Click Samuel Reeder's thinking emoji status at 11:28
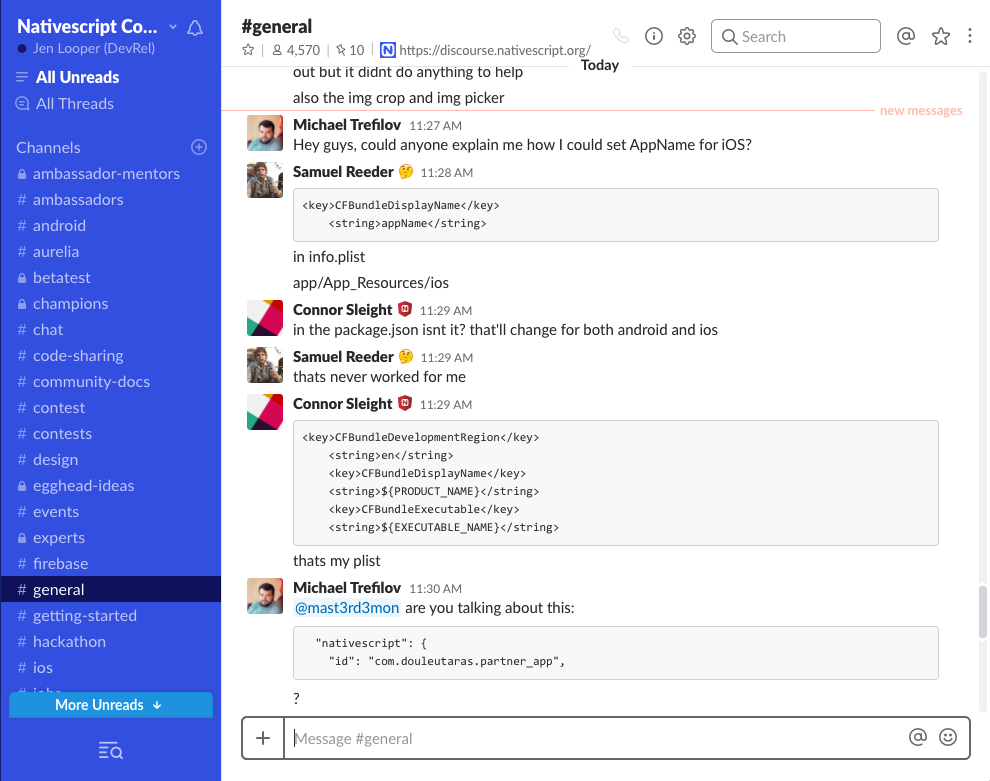The image size is (990, 781). pos(406,172)
